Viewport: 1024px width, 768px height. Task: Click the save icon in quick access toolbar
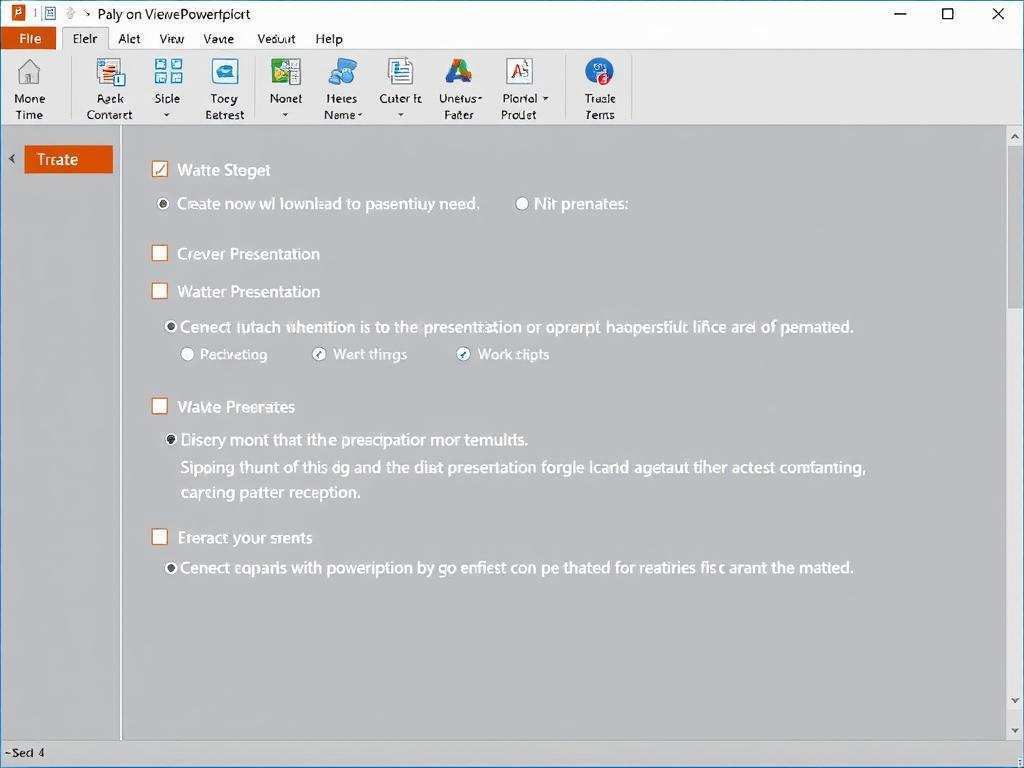point(48,13)
